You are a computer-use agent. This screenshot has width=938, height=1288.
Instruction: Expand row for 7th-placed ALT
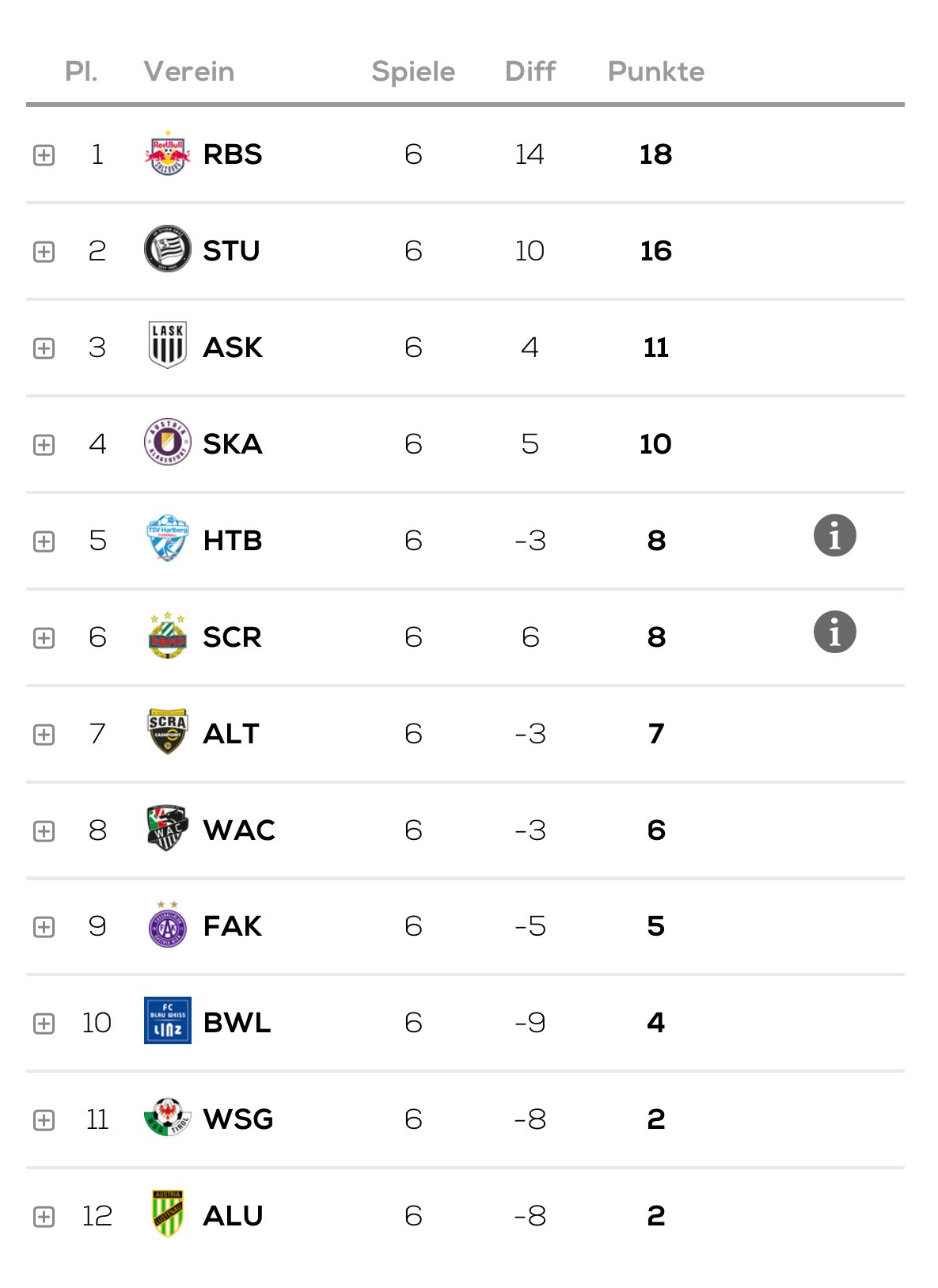44,735
